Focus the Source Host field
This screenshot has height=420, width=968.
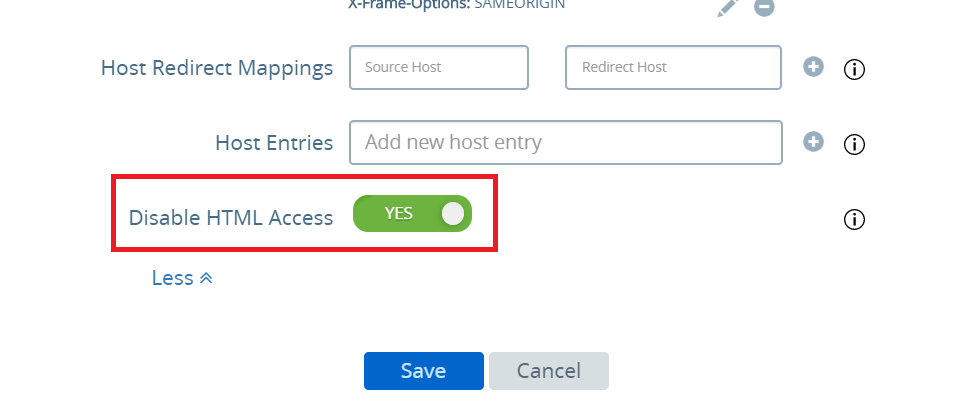pos(439,67)
